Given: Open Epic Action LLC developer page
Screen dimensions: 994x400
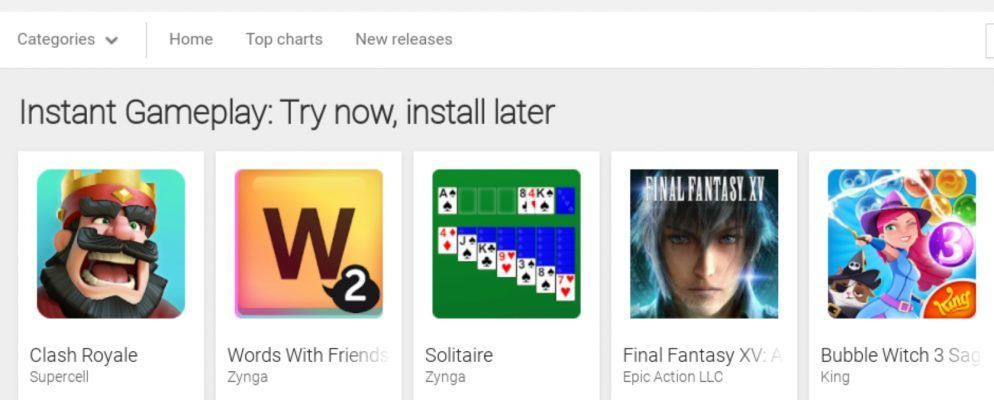Looking at the screenshot, I should 672,377.
